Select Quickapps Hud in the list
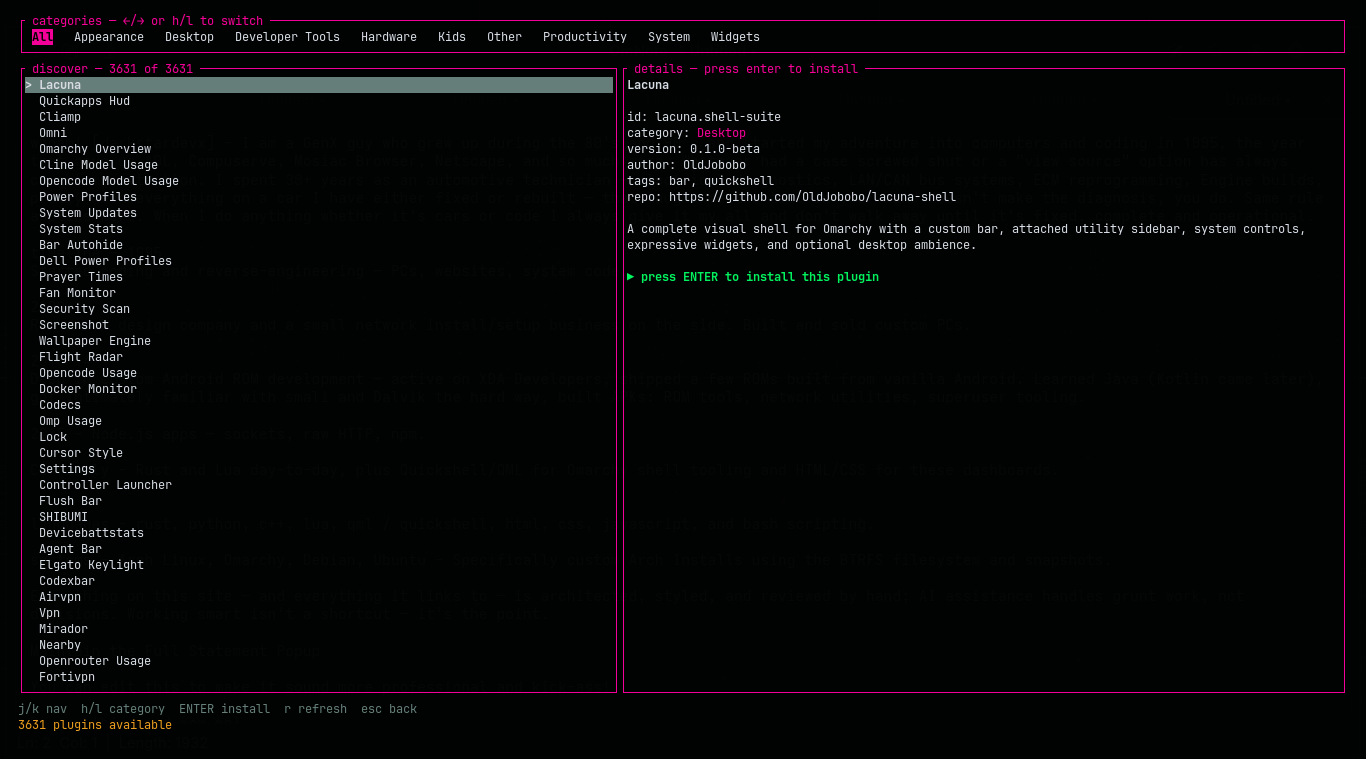The image size is (1366, 759). (319, 101)
